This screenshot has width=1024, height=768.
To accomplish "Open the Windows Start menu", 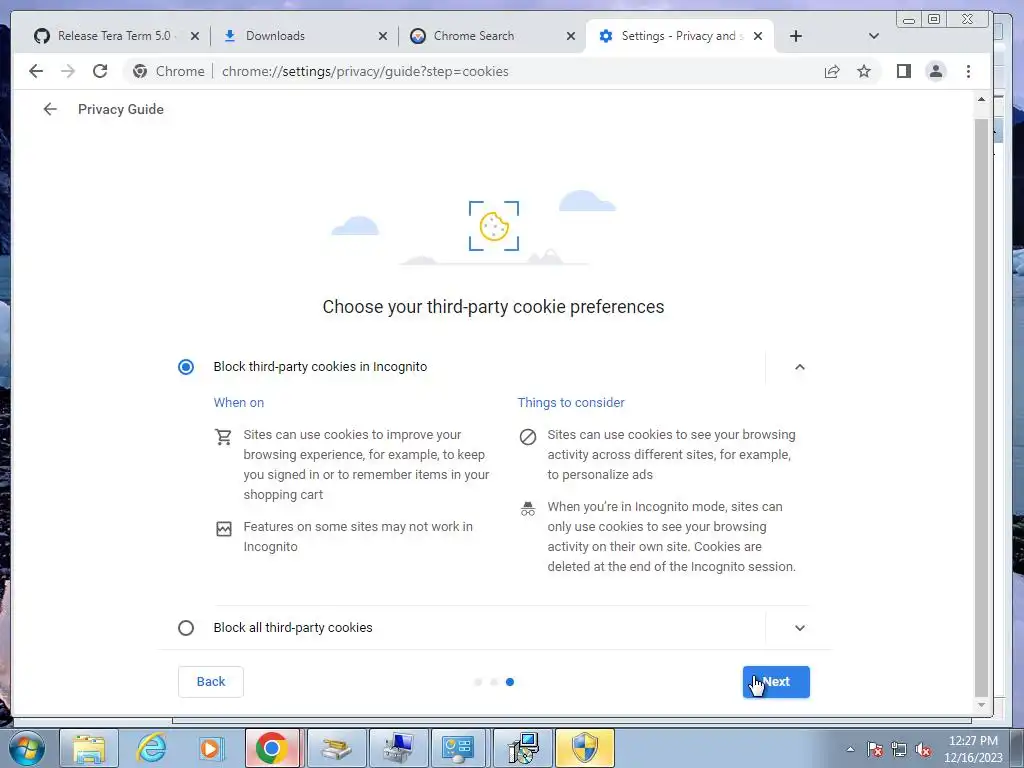I will [26, 748].
